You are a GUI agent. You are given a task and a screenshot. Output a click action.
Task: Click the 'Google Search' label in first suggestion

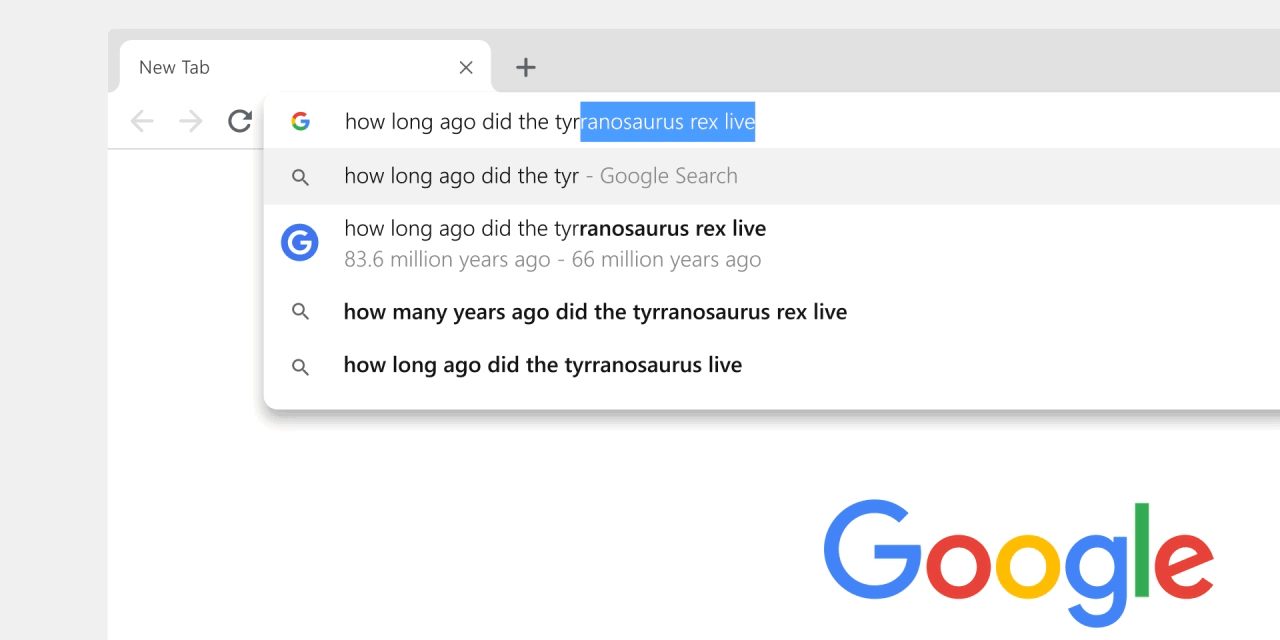click(x=668, y=176)
